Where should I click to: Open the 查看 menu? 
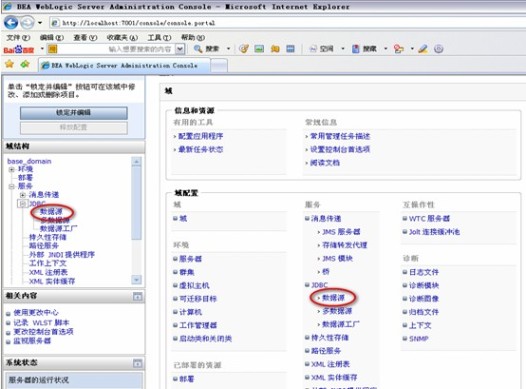85,38
